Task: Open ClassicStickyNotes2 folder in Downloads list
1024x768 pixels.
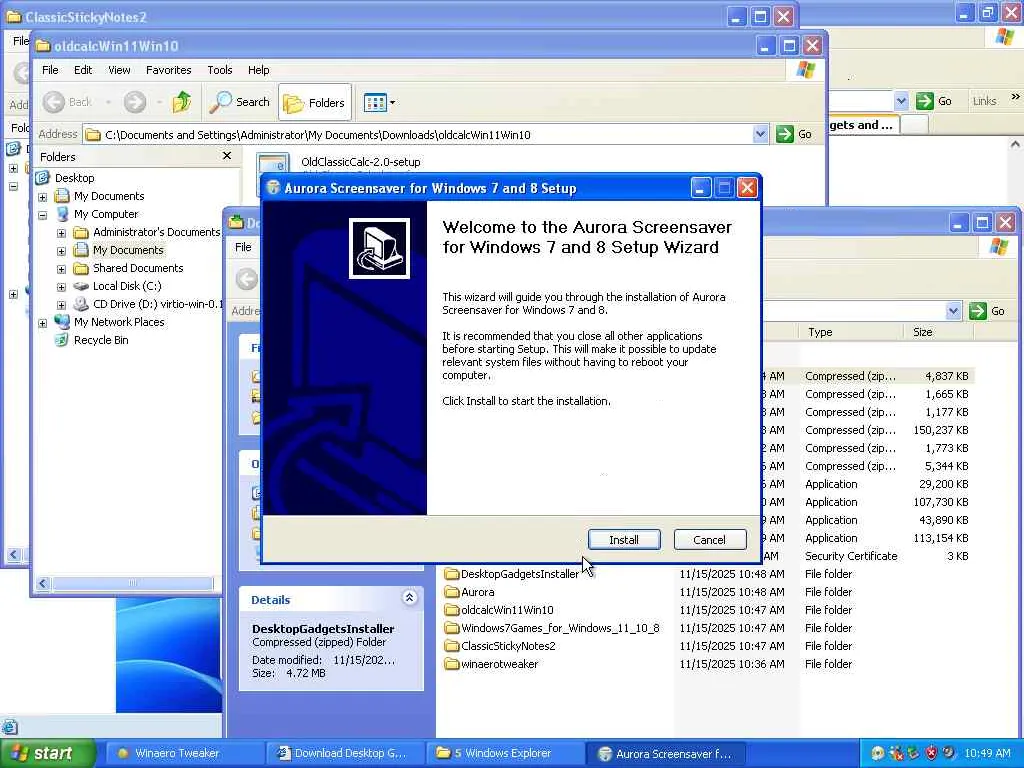Action: [508, 646]
